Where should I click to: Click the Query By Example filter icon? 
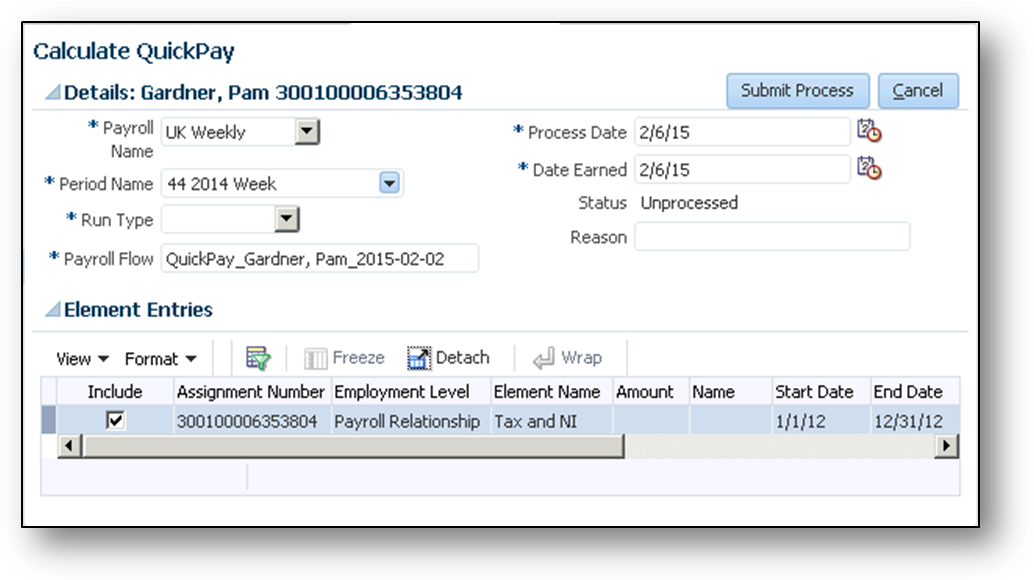258,358
